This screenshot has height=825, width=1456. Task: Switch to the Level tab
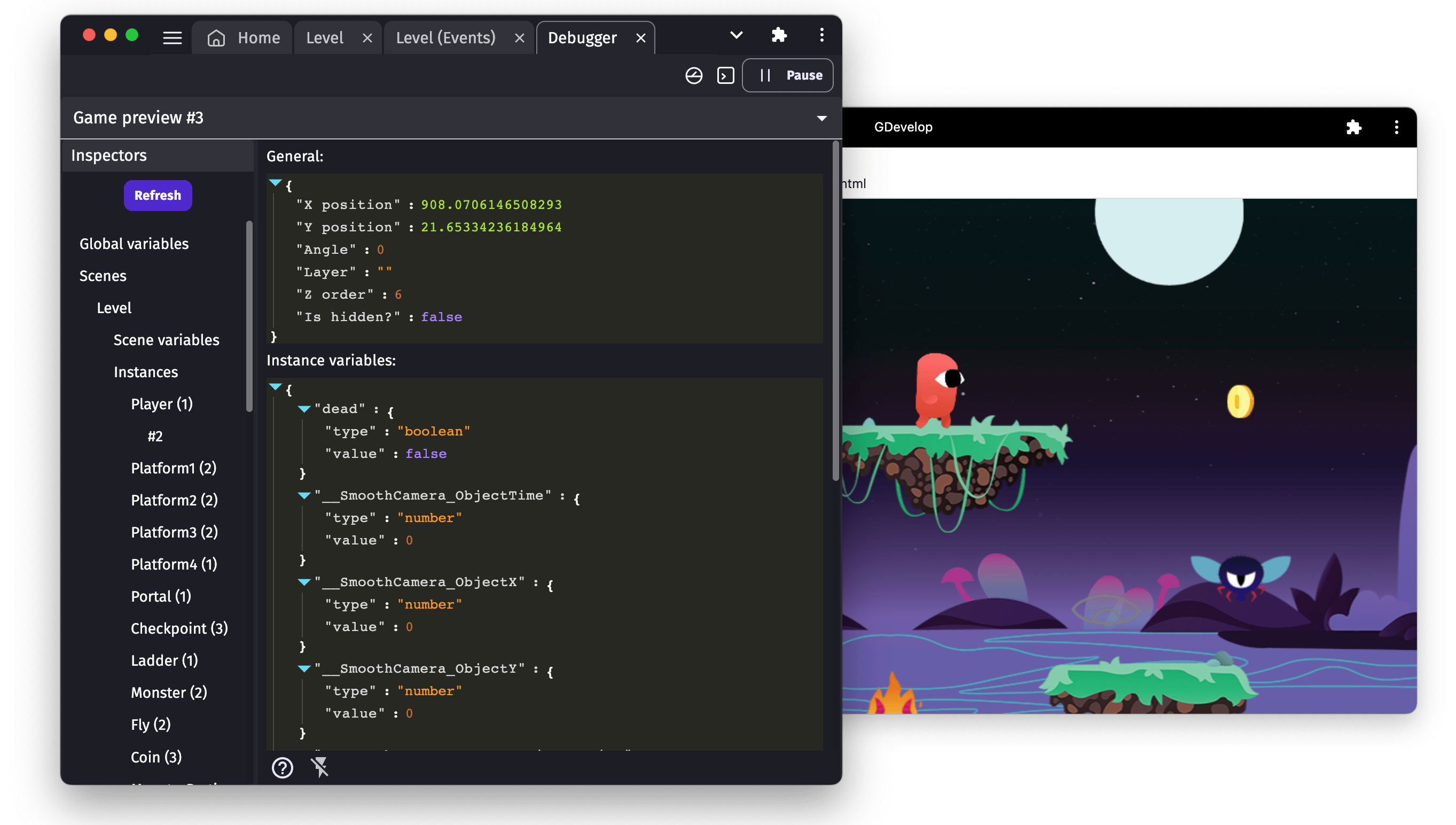click(325, 38)
